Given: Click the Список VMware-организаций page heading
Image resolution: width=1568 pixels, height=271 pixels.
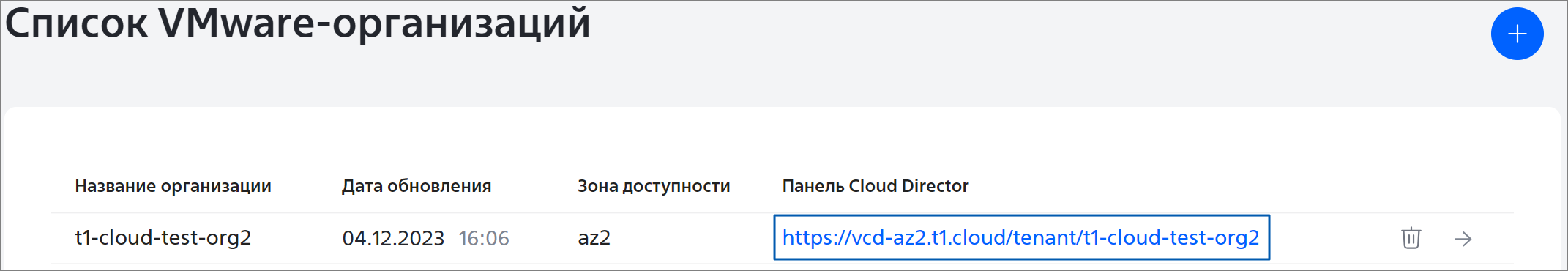Looking at the screenshot, I should coord(297,23).
